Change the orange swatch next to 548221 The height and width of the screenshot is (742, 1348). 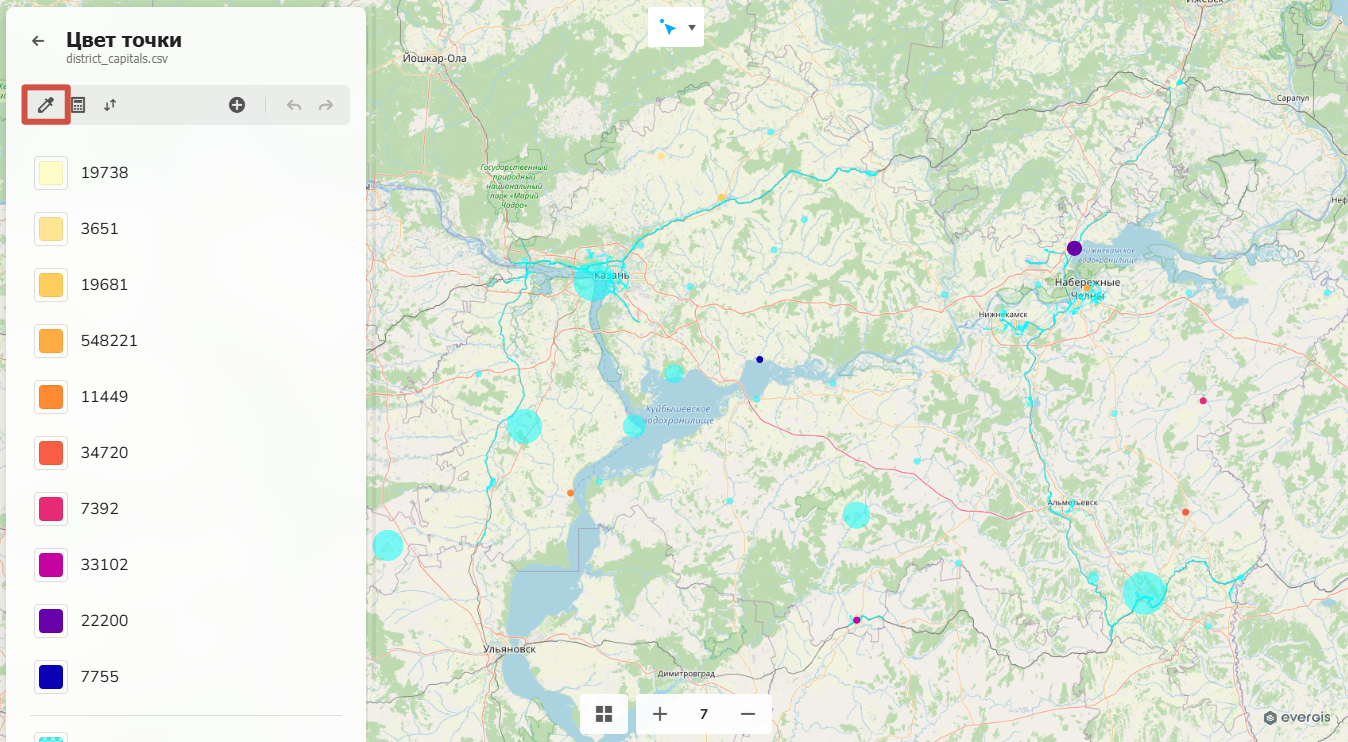click(51, 341)
